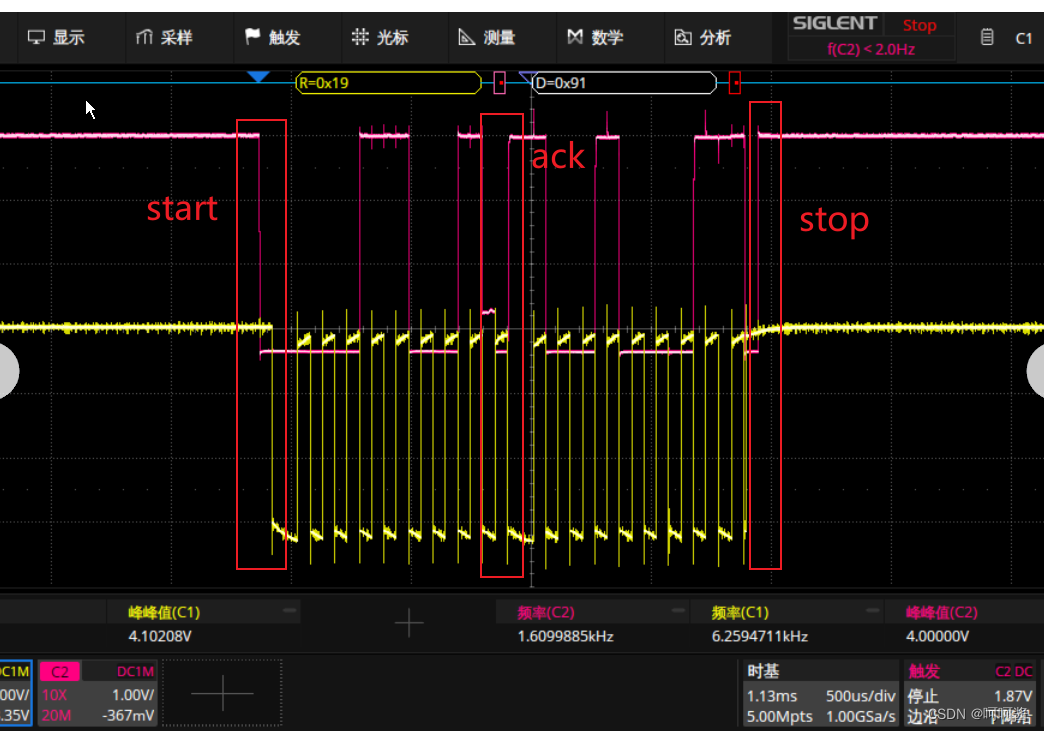This screenshot has width=1044, height=731.
Task: Select the blue trigger position marker
Action: [x=258, y=77]
